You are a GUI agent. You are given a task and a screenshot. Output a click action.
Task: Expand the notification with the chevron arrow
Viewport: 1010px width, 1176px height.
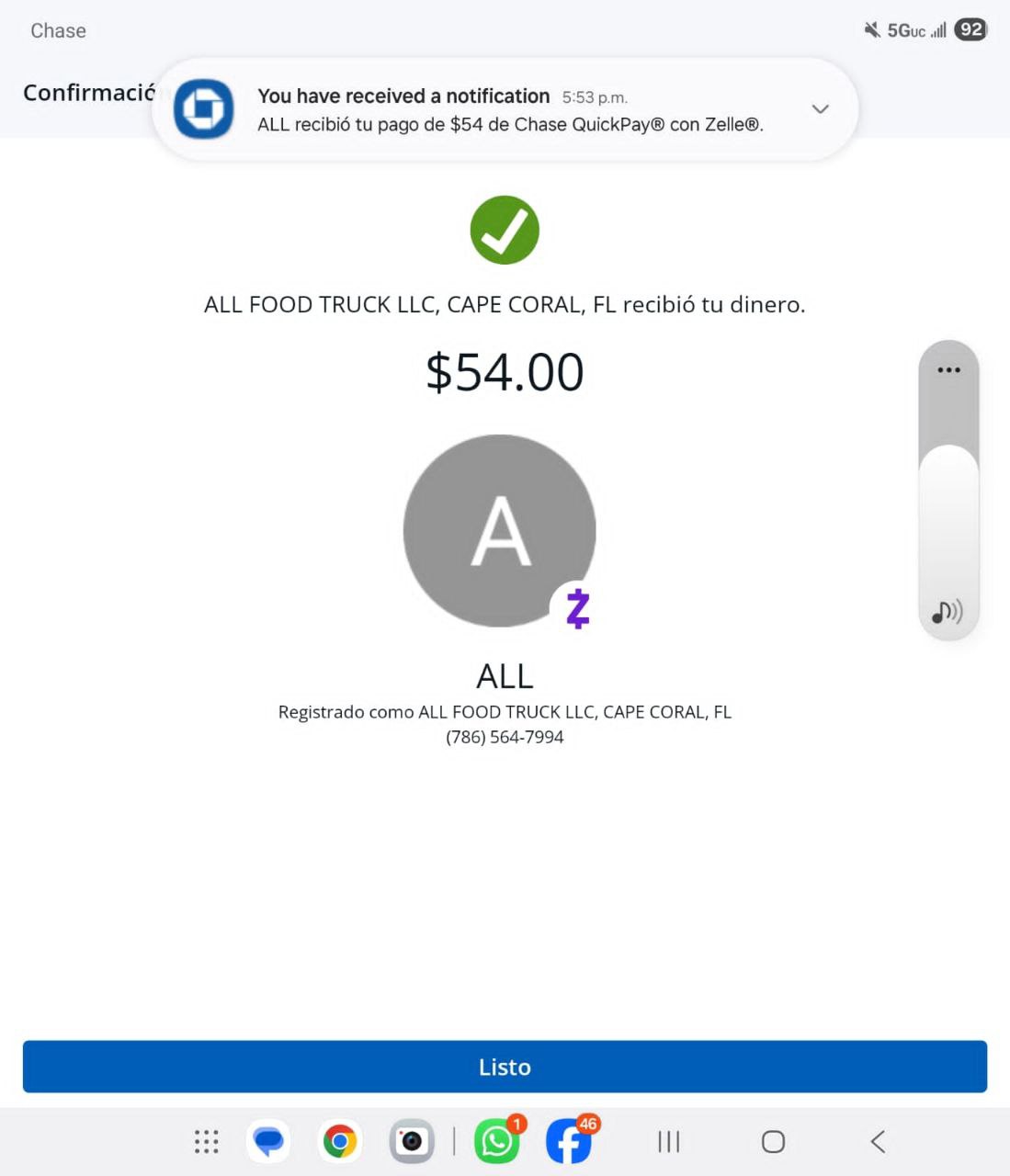820,109
